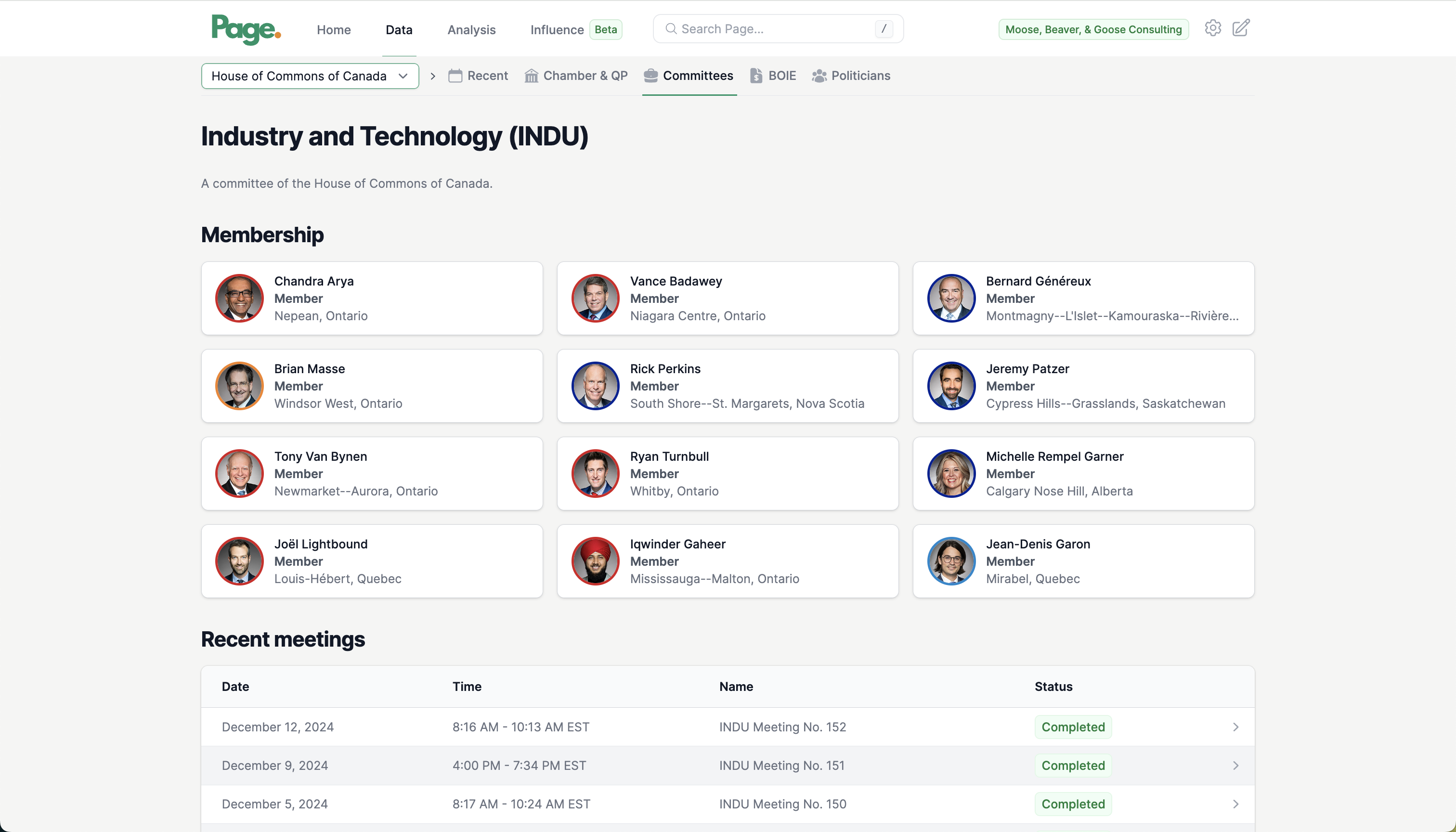Click Chandra Arya's portrait
This screenshot has height=832, width=1456.
click(239, 299)
